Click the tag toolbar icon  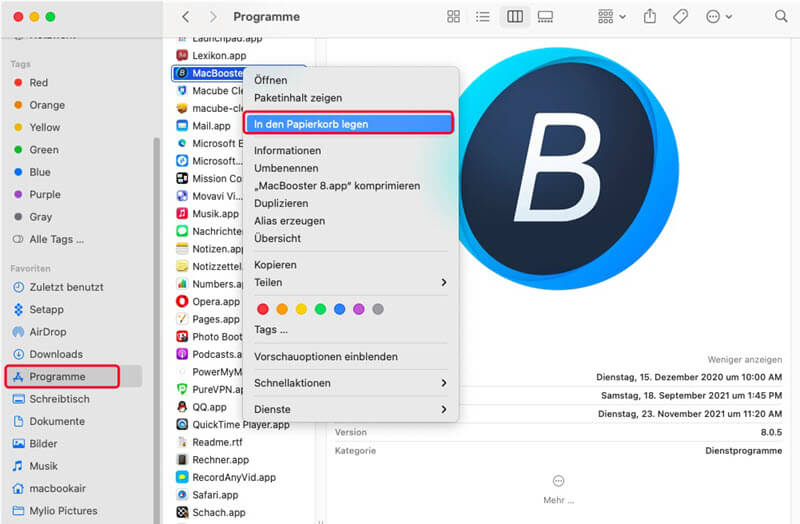pyautogui.click(x=680, y=17)
